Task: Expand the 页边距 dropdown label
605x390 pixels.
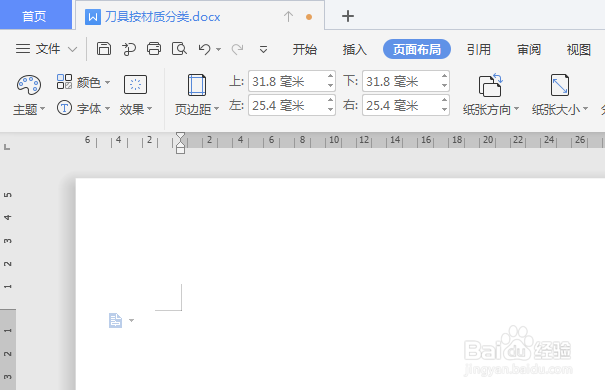Action: [197, 110]
